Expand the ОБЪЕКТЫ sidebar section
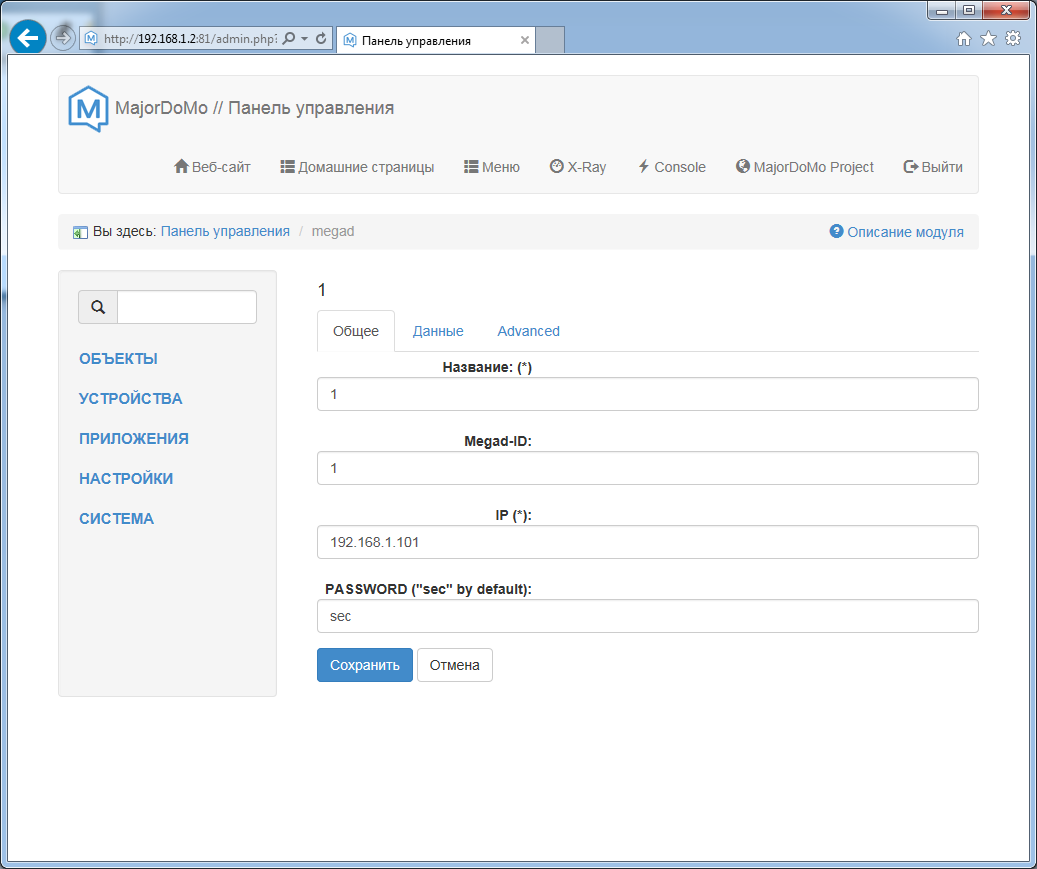 [118, 359]
